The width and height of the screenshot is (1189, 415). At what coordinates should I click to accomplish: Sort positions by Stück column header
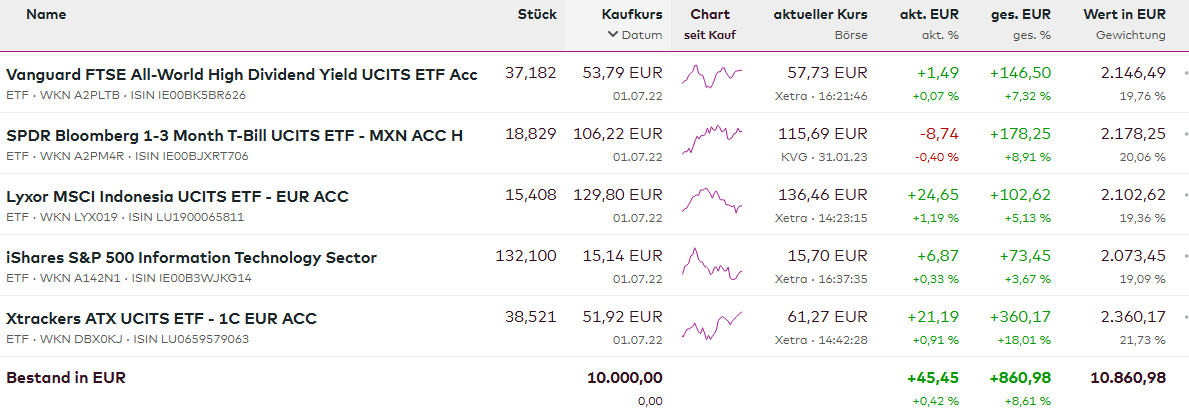point(537,15)
